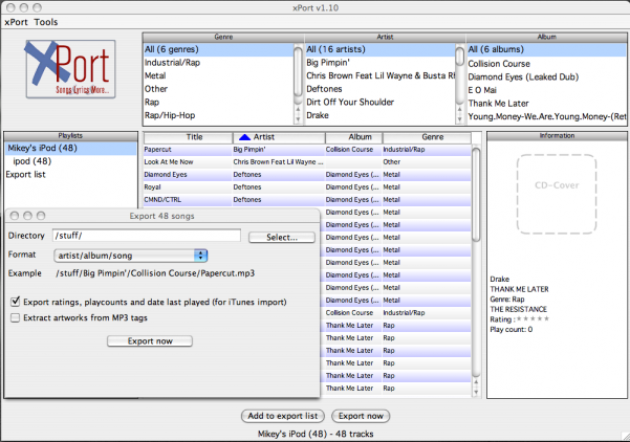Click the Rating stars in Information
Image resolution: width=630 pixels, height=442 pixels.
coord(532,319)
